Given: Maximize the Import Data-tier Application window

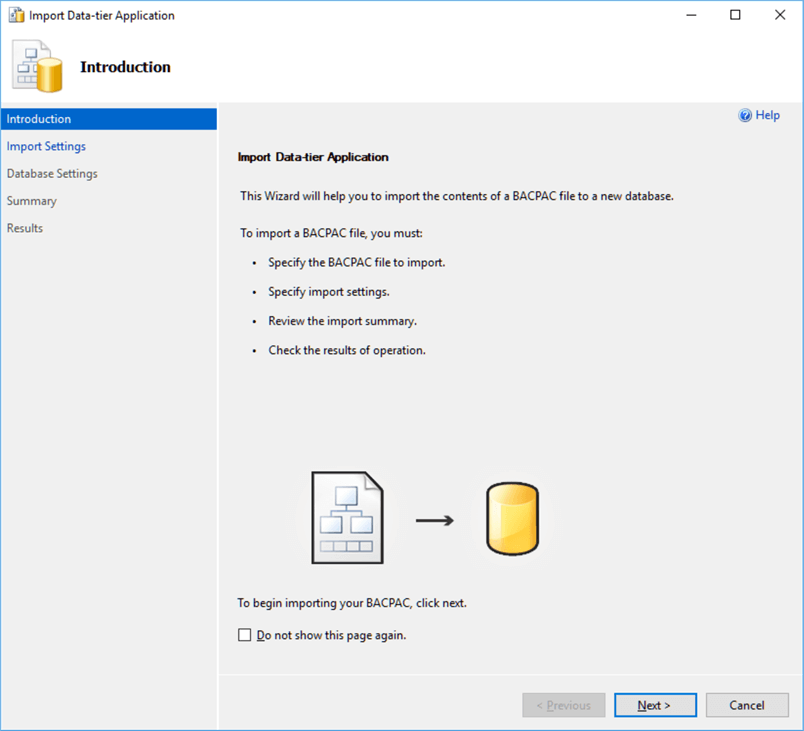Looking at the screenshot, I should click(735, 15).
